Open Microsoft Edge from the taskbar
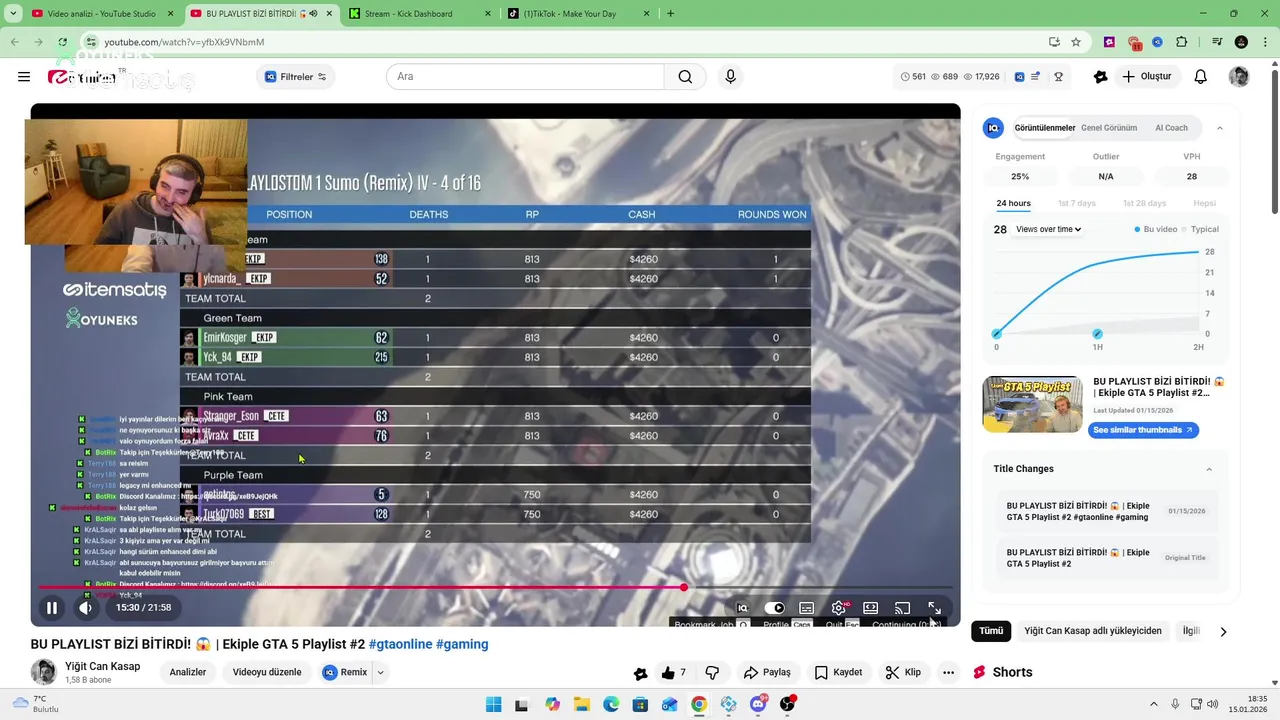The height and width of the screenshot is (720, 1280). coord(611,704)
